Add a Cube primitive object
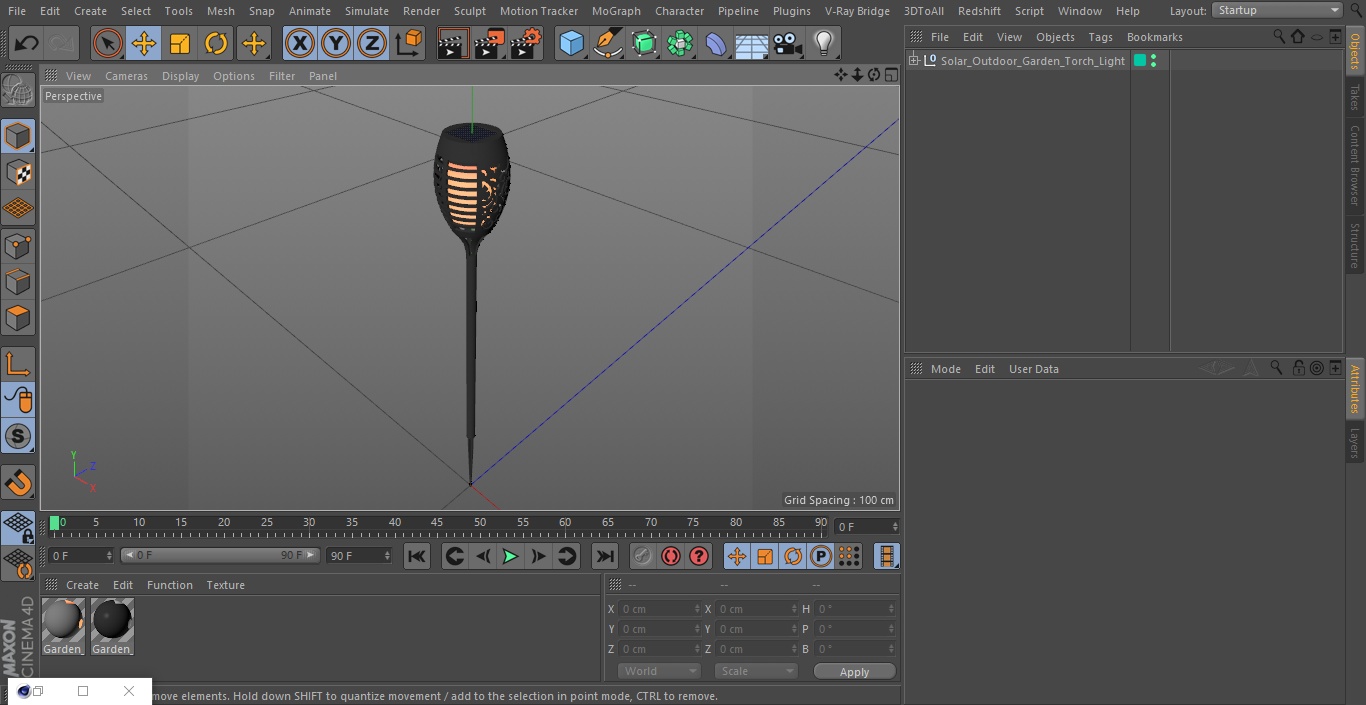This screenshot has width=1366, height=705. tap(571, 43)
